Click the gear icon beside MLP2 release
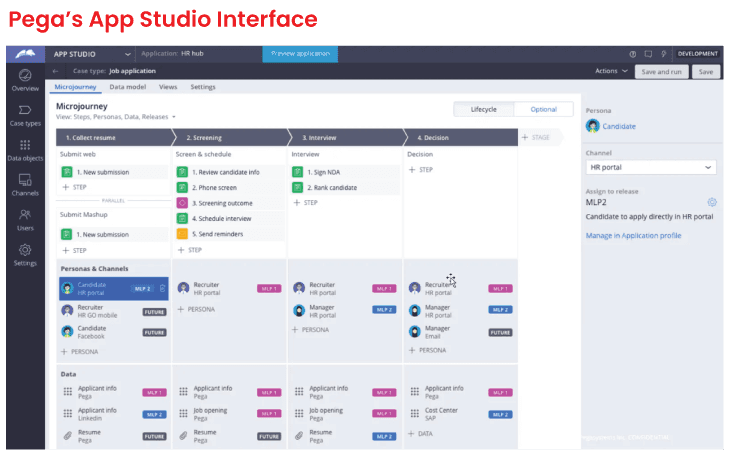This screenshot has width=730, height=456. [x=712, y=202]
